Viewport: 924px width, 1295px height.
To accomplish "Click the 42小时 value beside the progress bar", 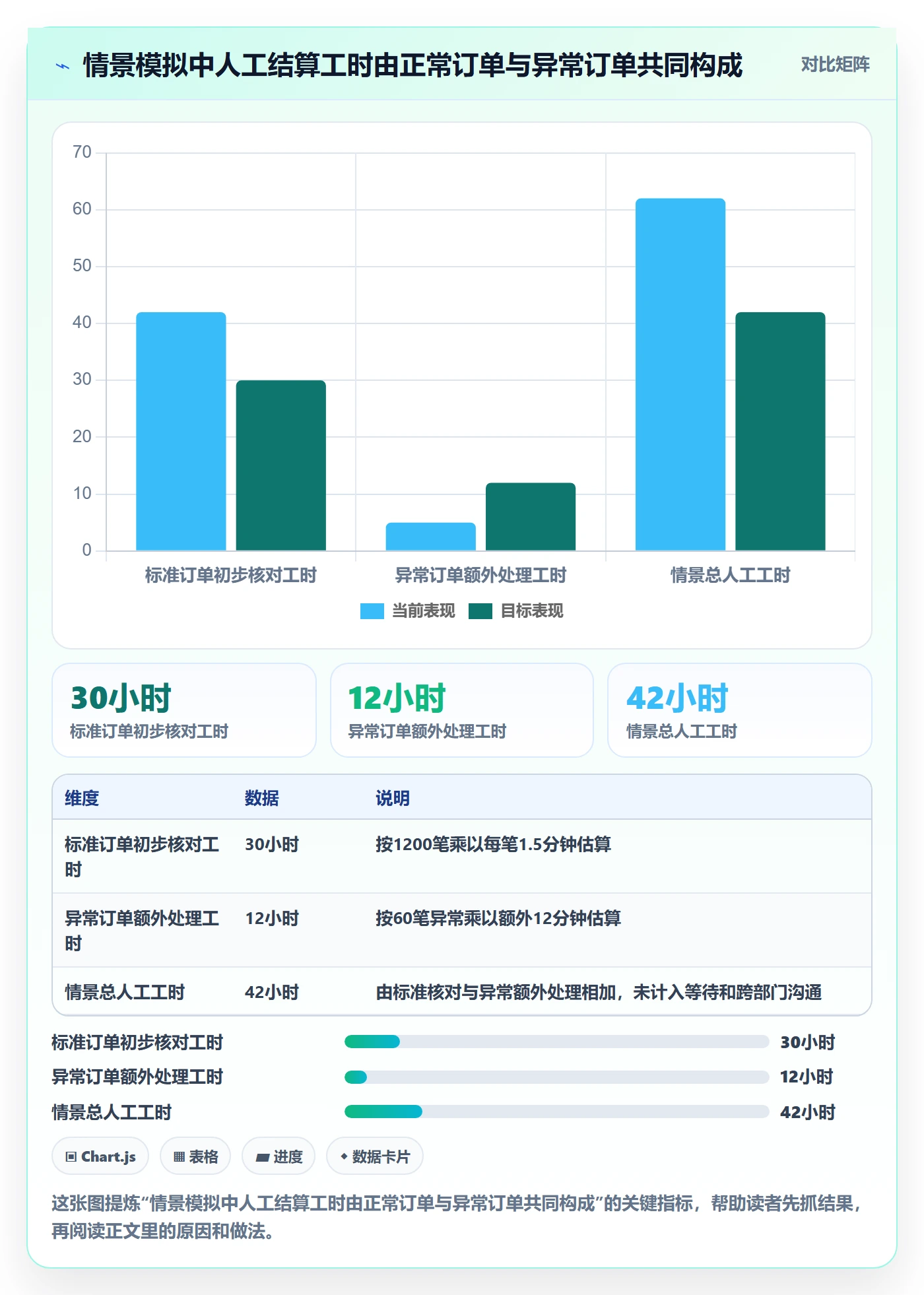I will 807,1112.
